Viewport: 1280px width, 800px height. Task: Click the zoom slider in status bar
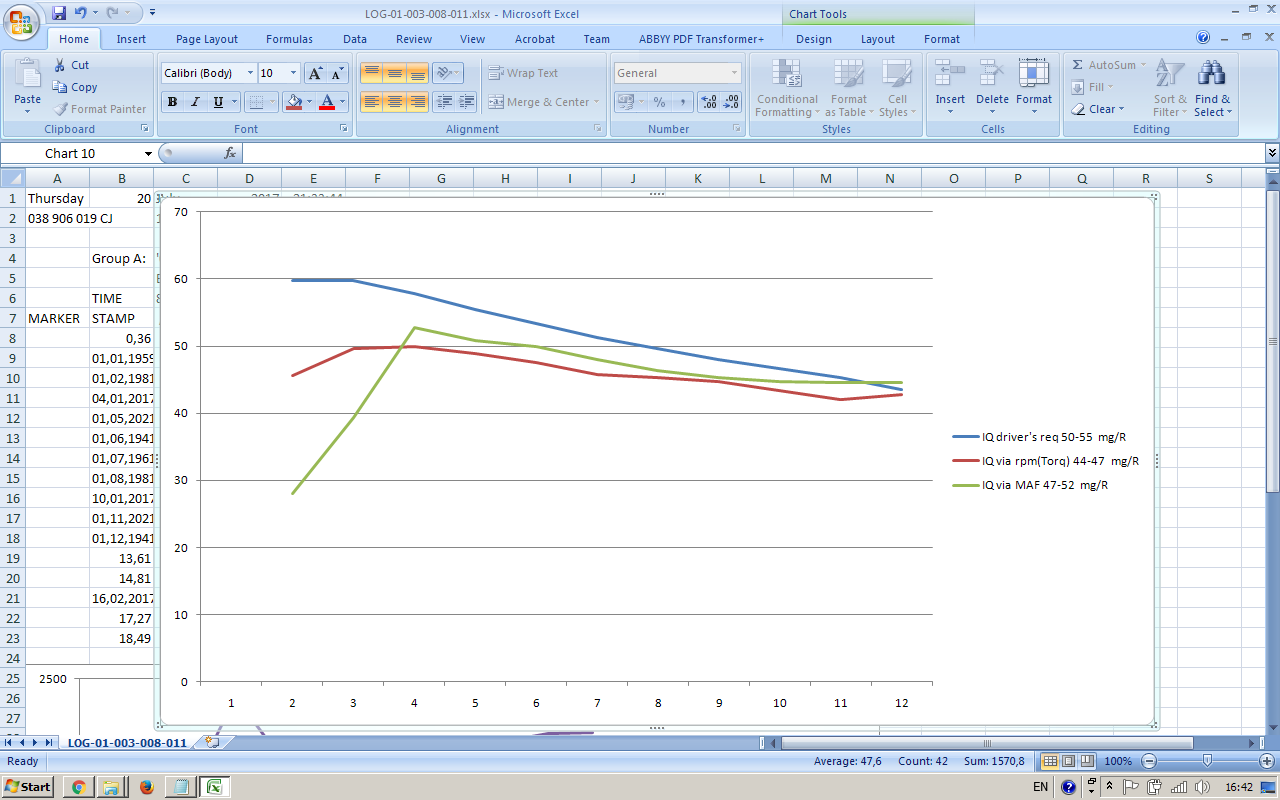point(1207,761)
